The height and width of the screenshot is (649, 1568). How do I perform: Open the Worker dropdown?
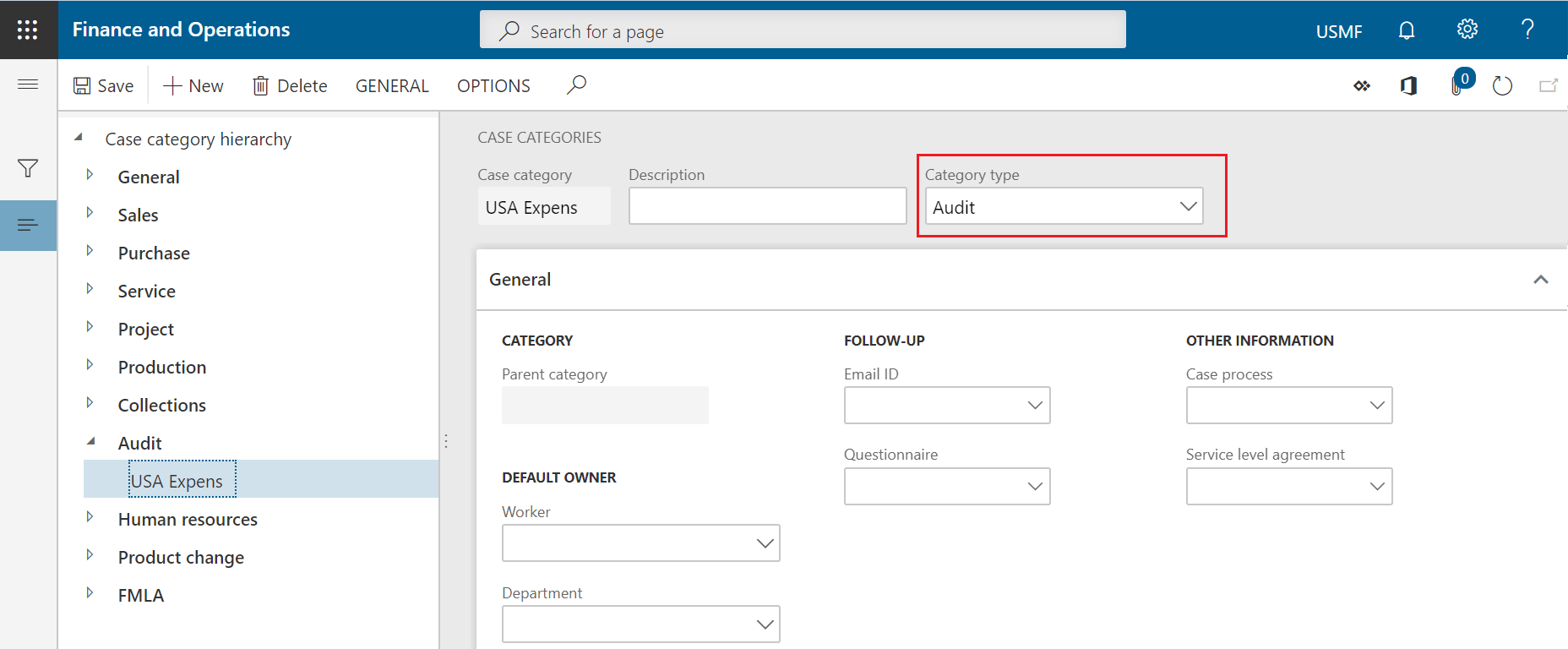point(765,543)
